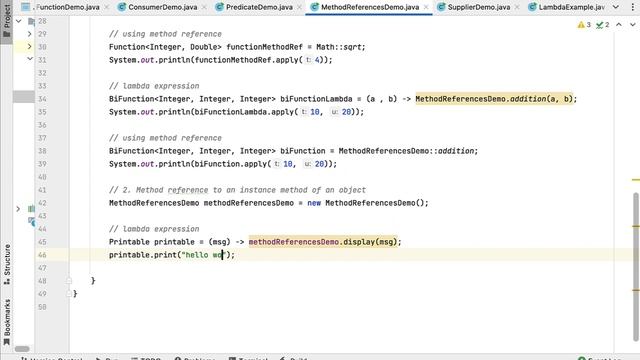The image size is (640, 360).
Task: Click the first '// using method reference' comment on line 29
Action: point(165,34)
